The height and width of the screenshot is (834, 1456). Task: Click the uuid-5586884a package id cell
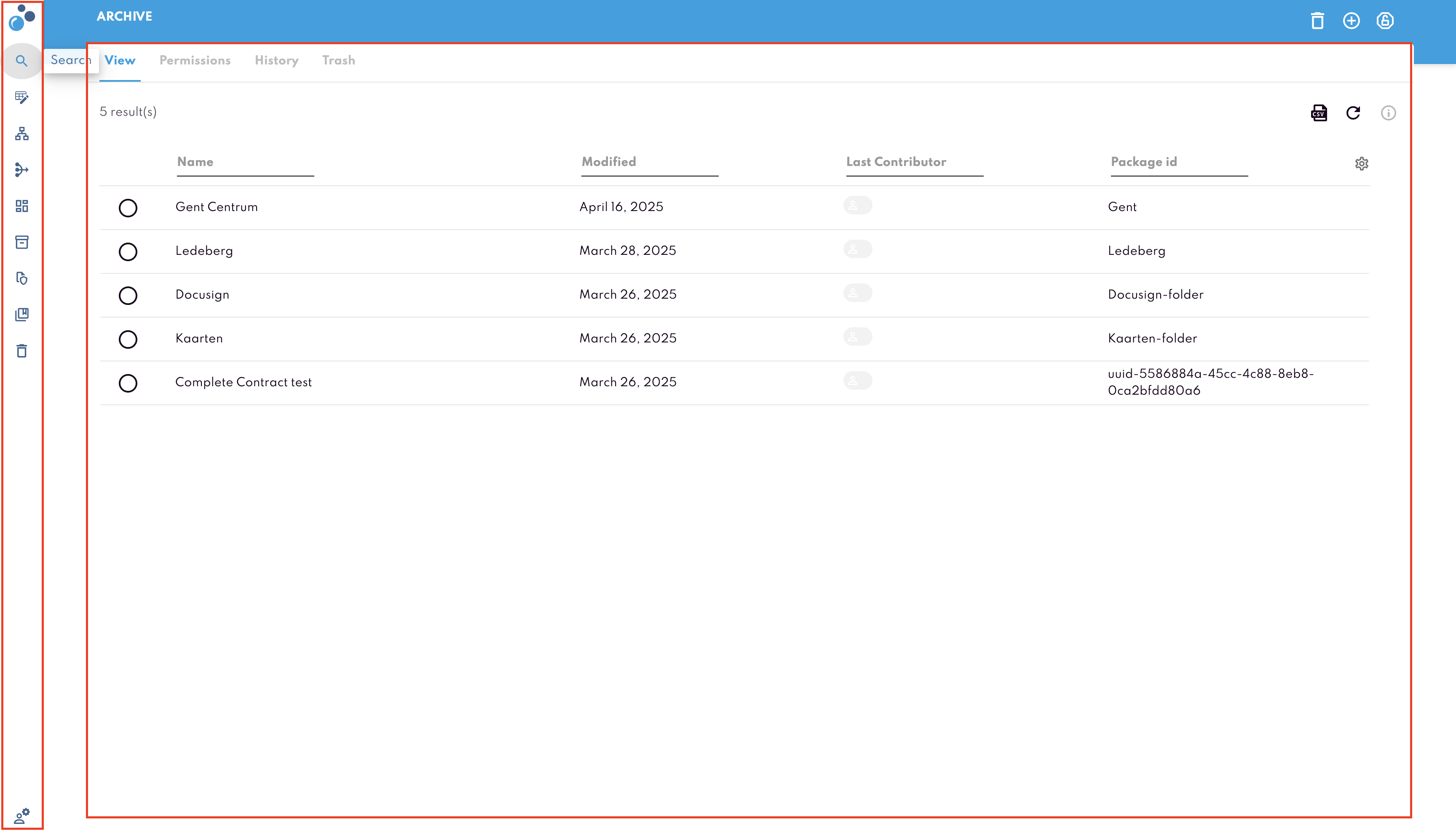click(1211, 382)
